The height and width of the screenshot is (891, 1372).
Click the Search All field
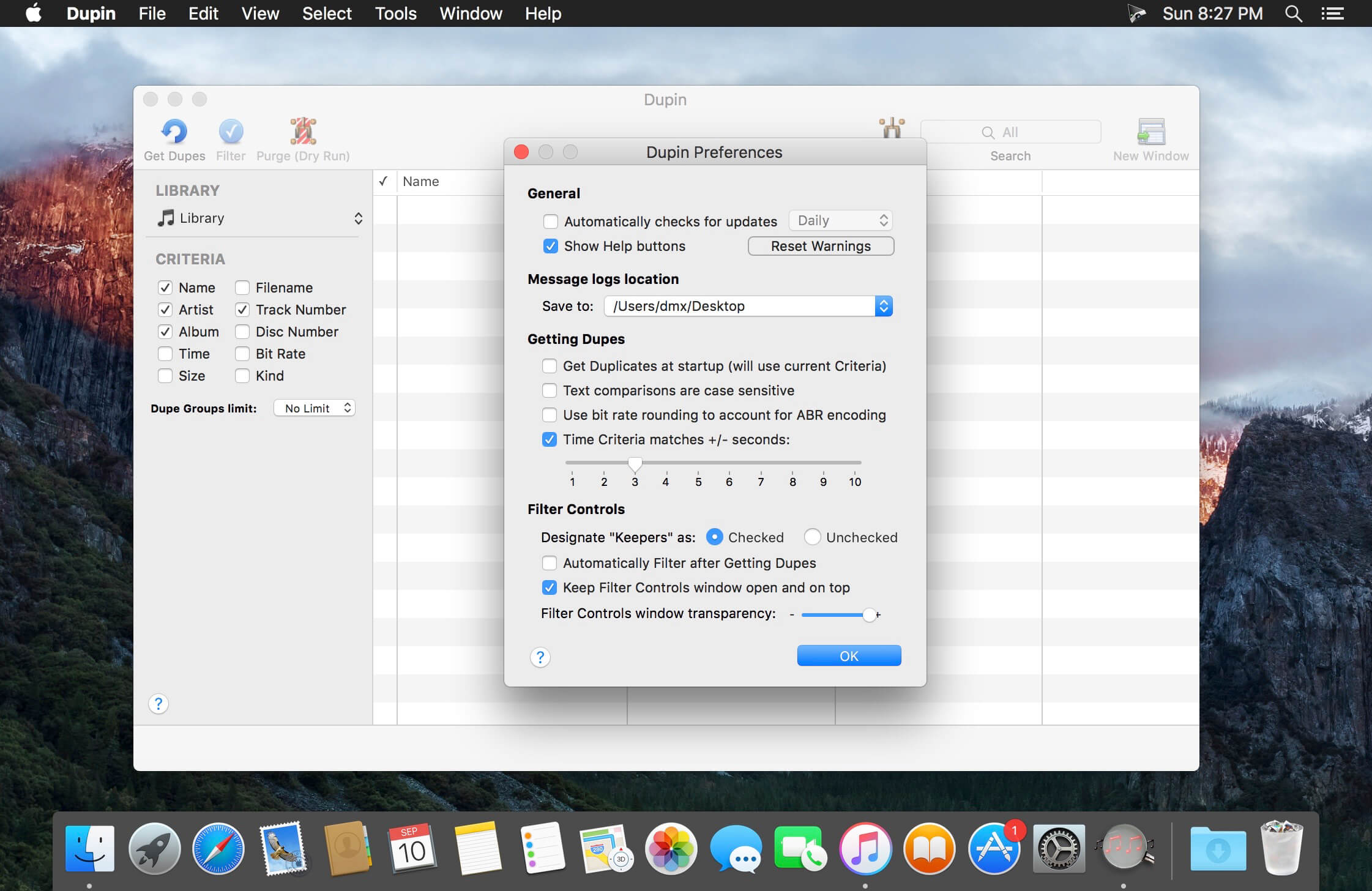[x=1010, y=132]
